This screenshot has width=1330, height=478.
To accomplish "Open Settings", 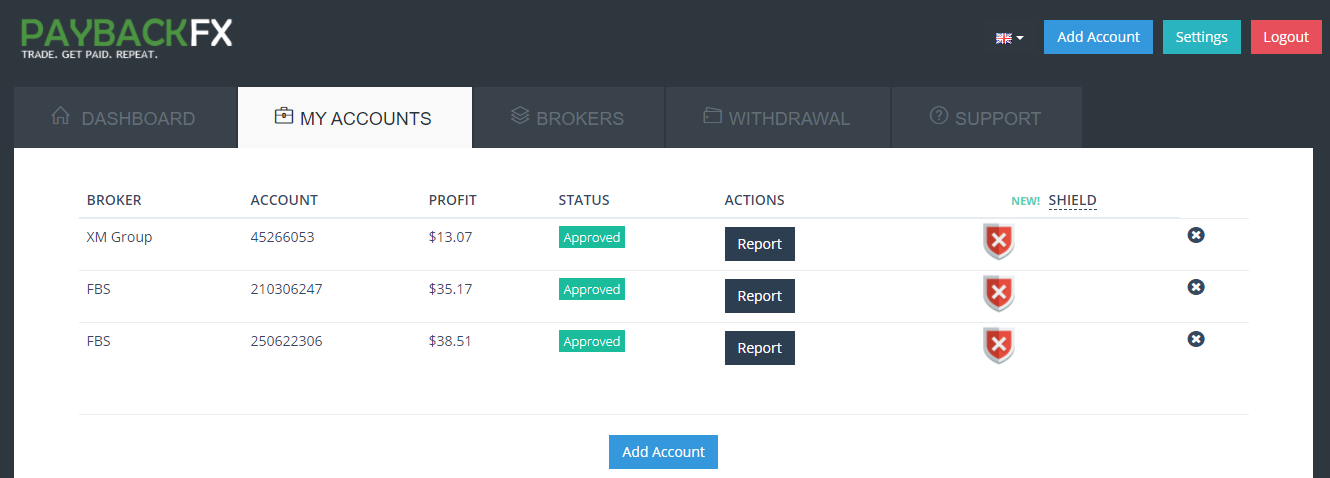I will point(1201,37).
